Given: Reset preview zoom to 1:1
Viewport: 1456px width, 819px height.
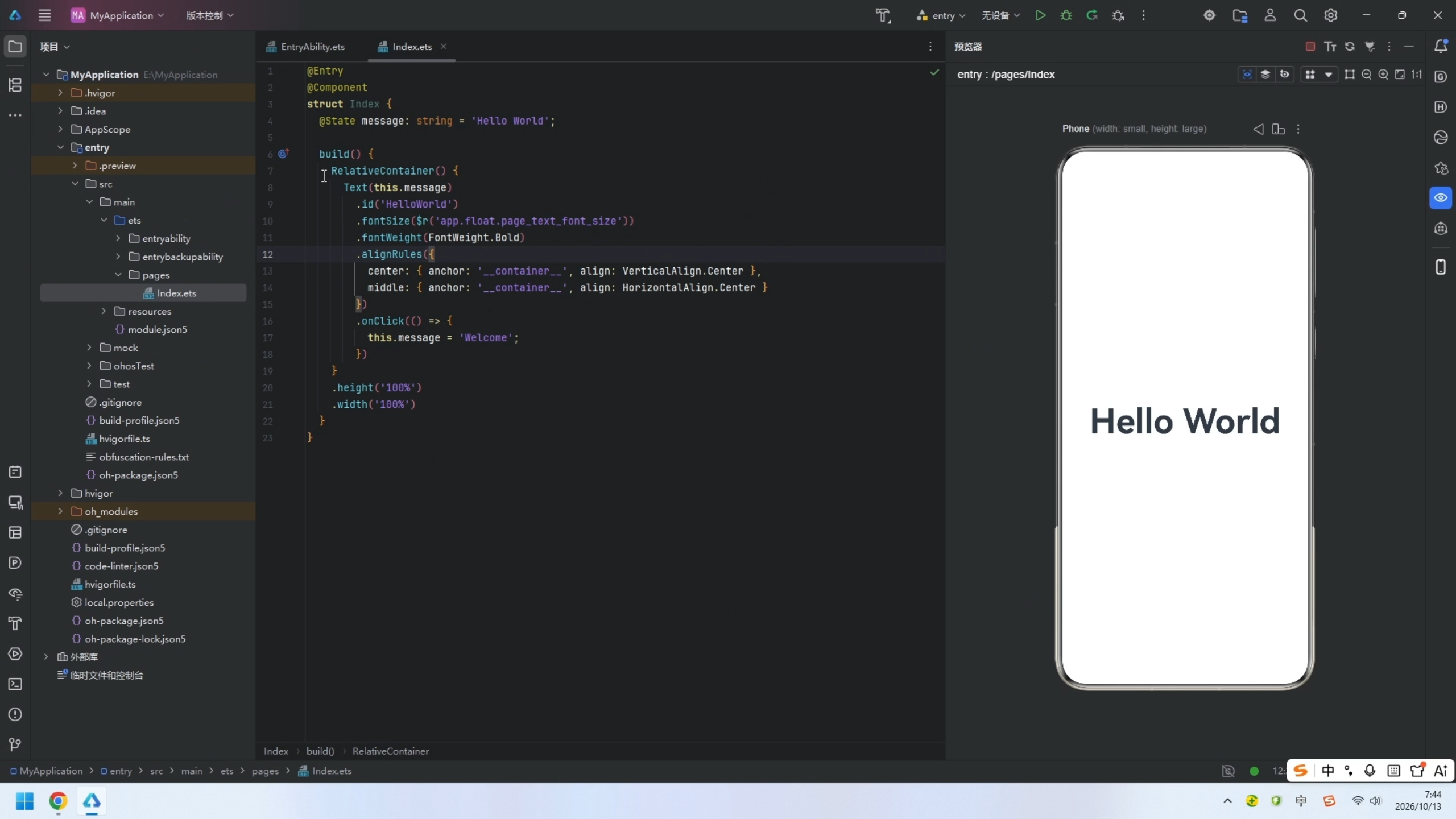Looking at the screenshot, I should pyautogui.click(x=1417, y=75).
